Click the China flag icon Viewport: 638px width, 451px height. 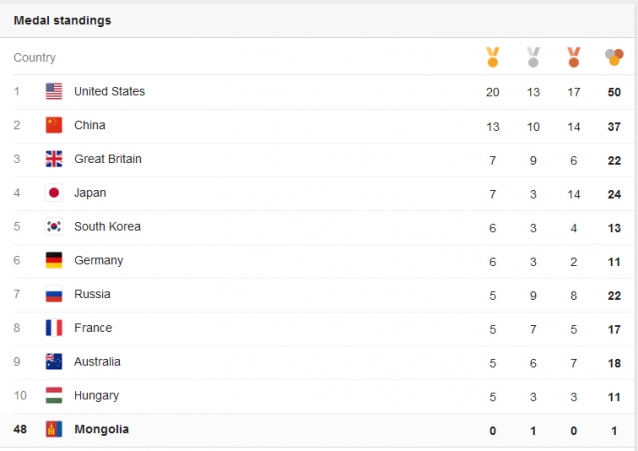pos(54,125)
